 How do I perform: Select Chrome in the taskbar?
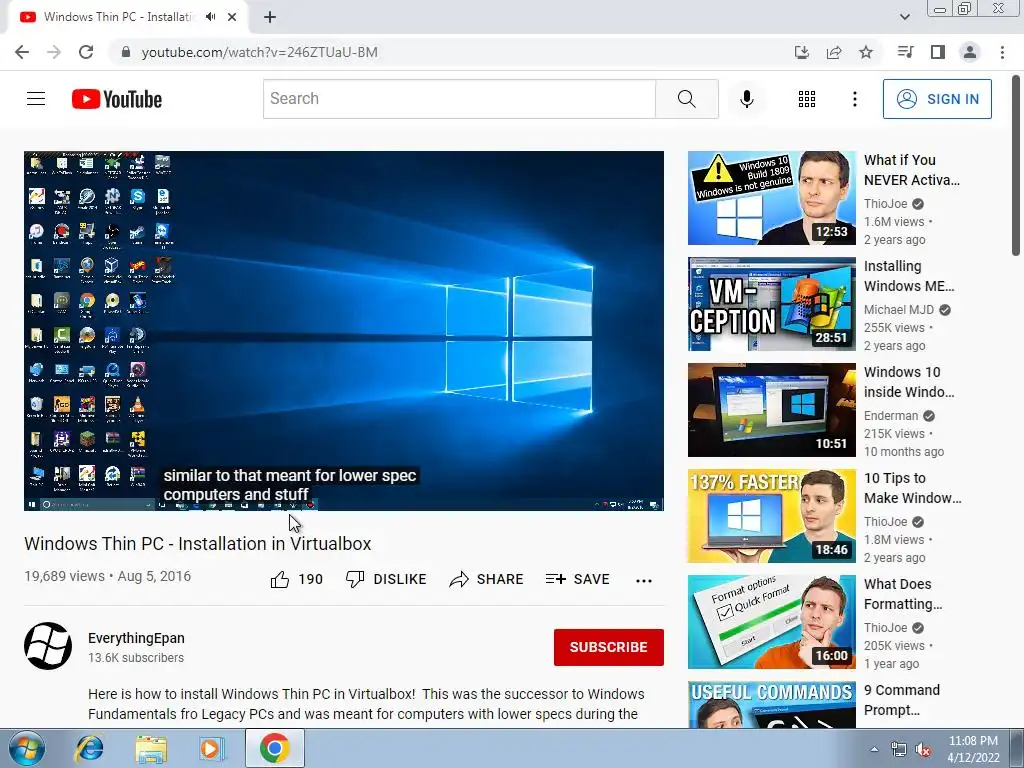[x=274, y=748]
